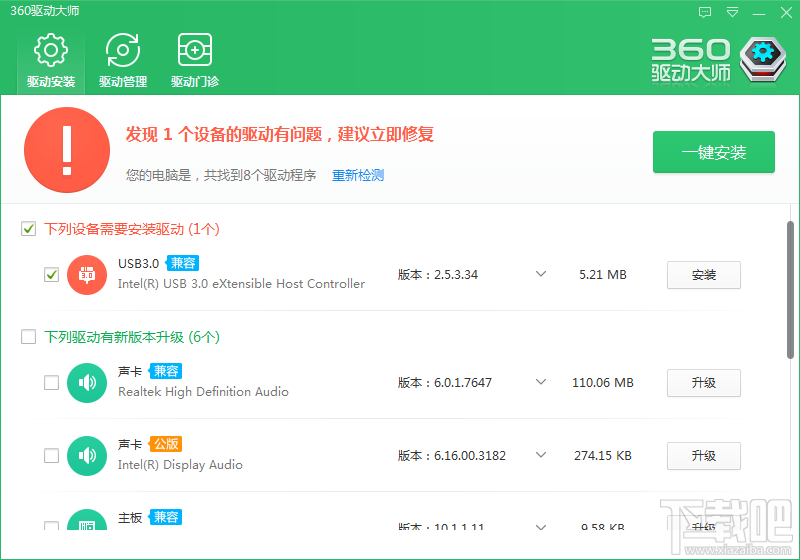The height and width of the screenshot is (560, 800).
Task: Expand version dropdown for Realtek 6.0.1.7647
Action: [x=541, y=381]
